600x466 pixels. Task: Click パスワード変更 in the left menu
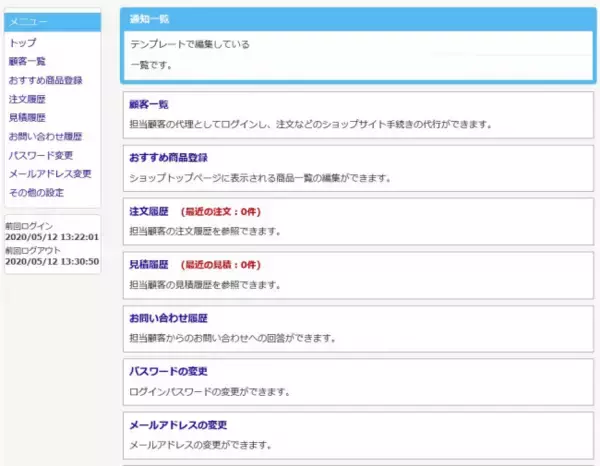pos(40,155)
